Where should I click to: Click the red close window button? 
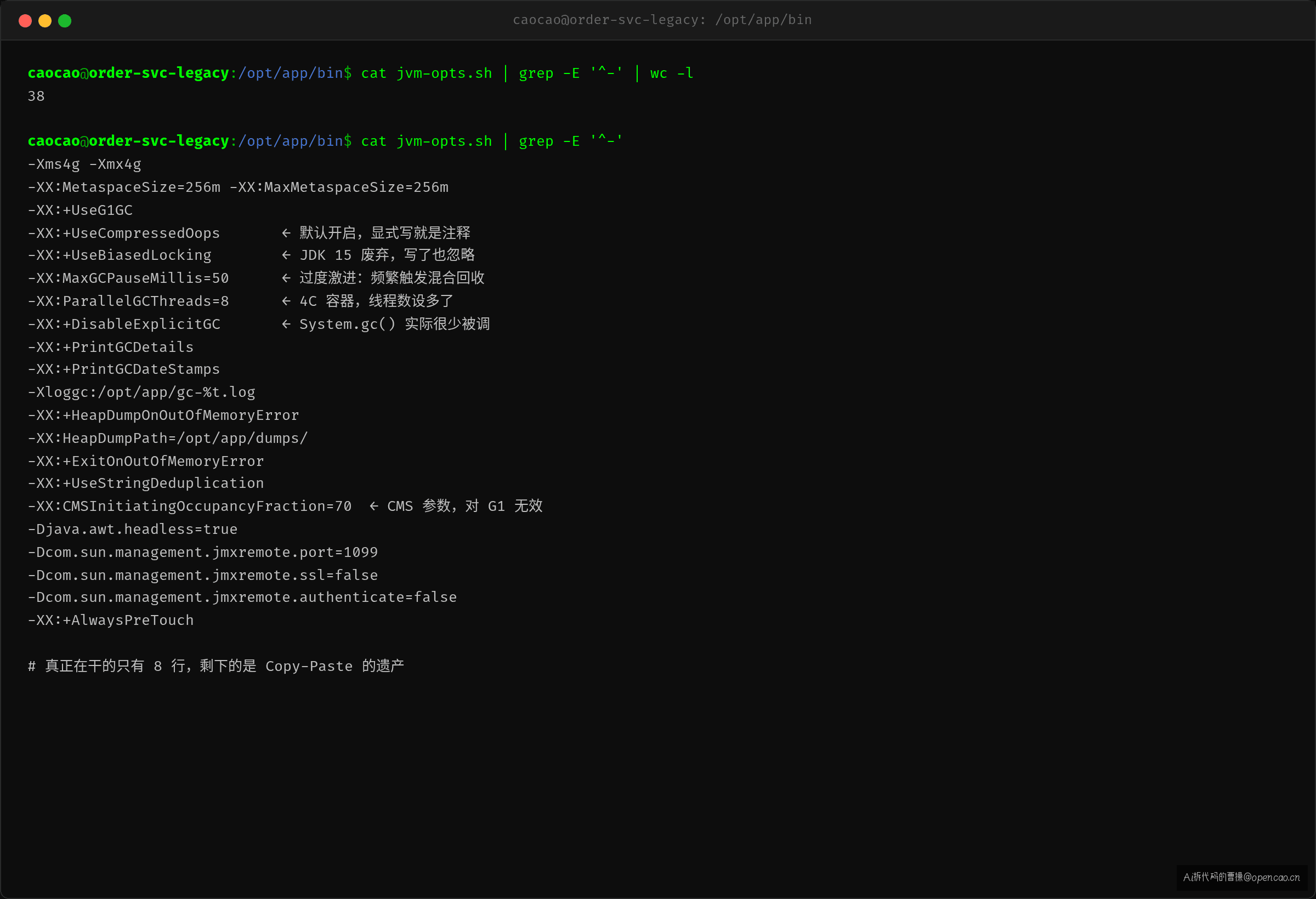tap(25, 21)
